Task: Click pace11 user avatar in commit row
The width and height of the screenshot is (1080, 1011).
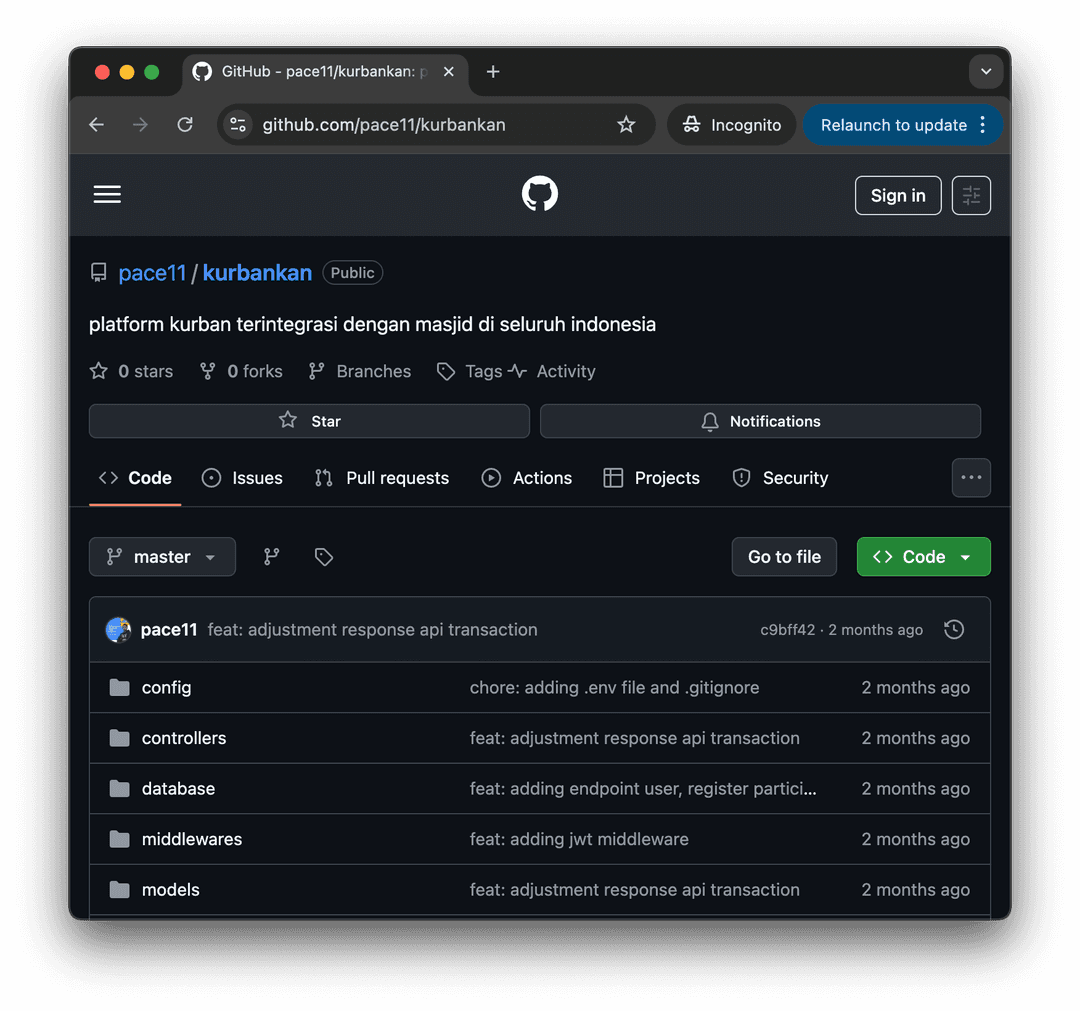Action: [x=118, y=630]
